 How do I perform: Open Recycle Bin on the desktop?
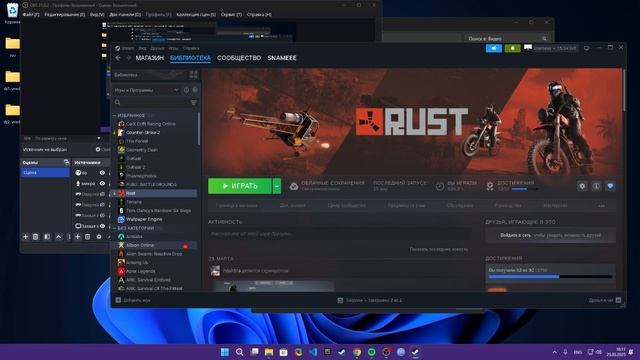(x=12, y=11)
